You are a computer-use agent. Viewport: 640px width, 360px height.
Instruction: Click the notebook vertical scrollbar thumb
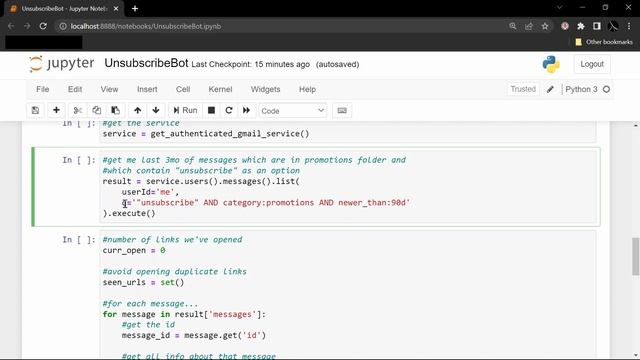pyautogui.click(x=636, y=256)
